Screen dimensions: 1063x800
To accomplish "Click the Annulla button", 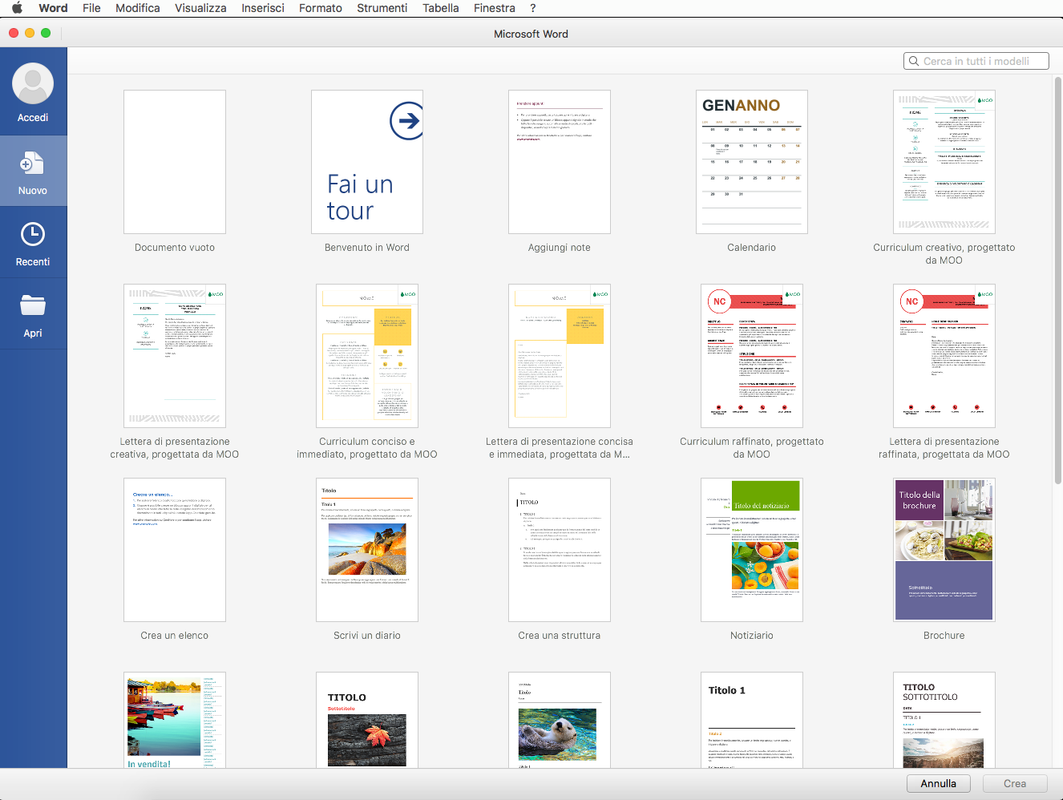I will (x=938, y=783).
